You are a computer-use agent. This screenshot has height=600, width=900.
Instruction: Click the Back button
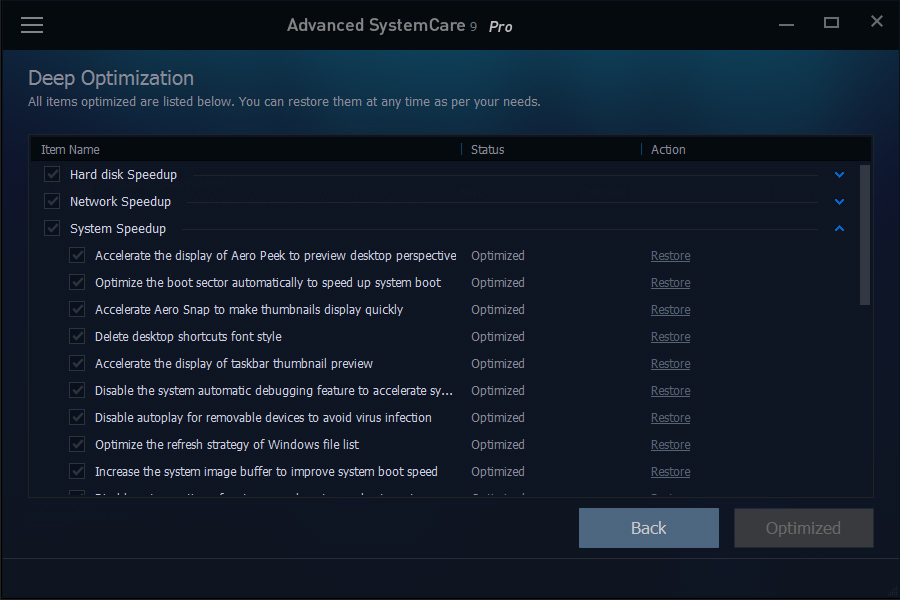coord(649,528)
